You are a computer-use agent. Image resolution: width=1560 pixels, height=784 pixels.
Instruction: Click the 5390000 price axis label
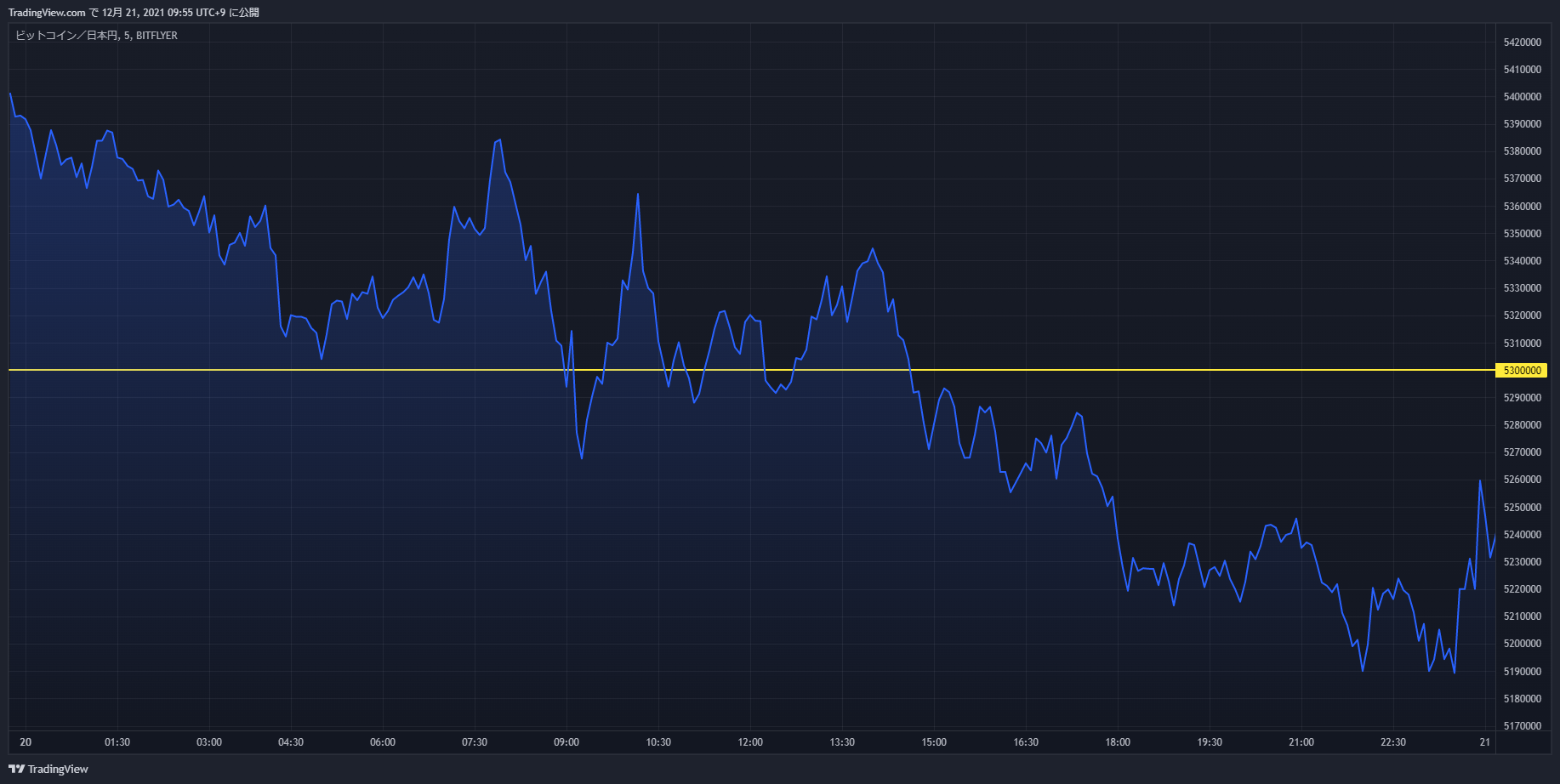pyautogui.click(x=1523, y=124)
